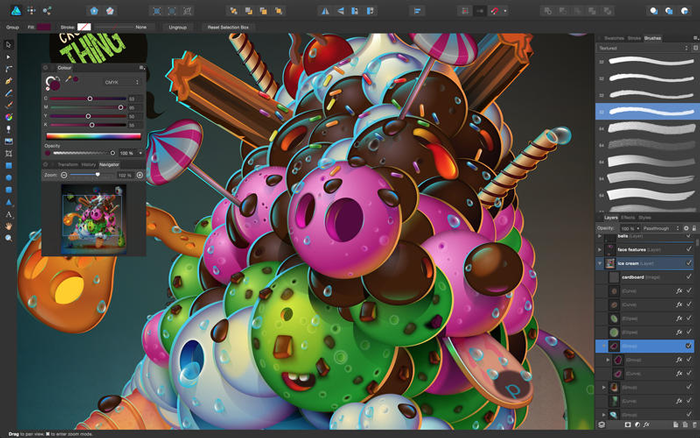Hide first Curve layer under cardboard

pos(689,291)
